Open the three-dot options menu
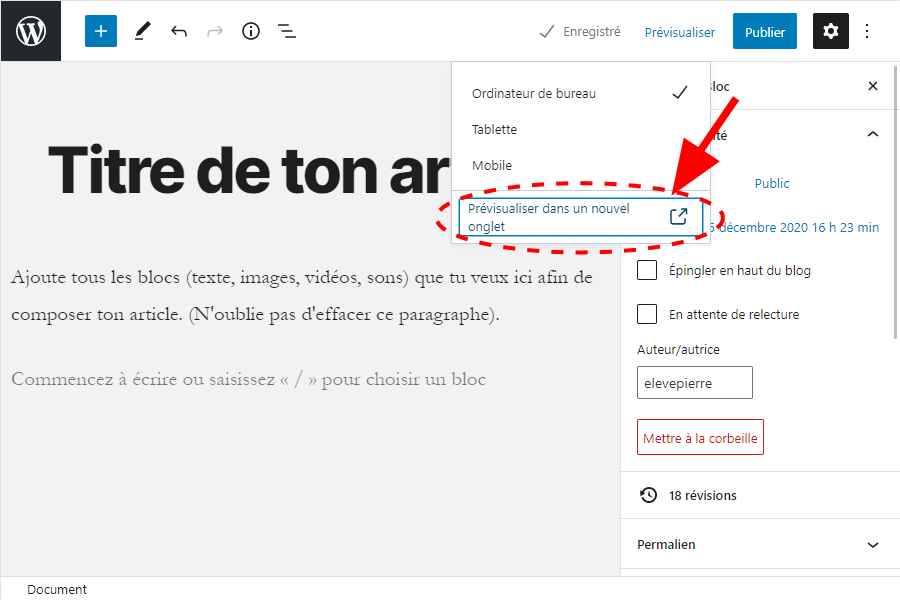900x600 pixels. pyautogui.click(x=867, y=31)
